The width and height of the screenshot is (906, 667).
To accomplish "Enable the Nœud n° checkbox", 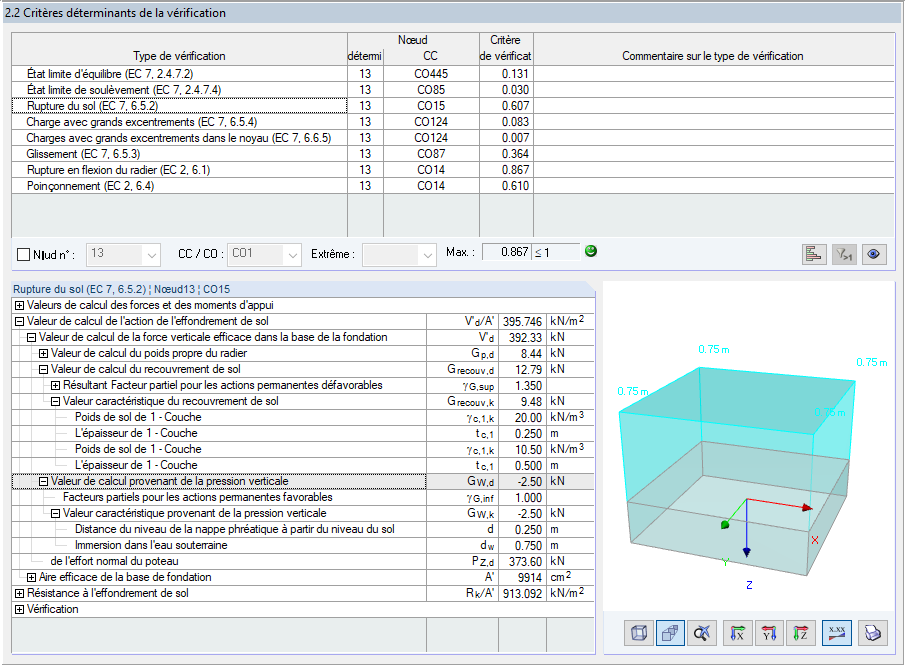I will pyautogui.click(x=24, y=254).
